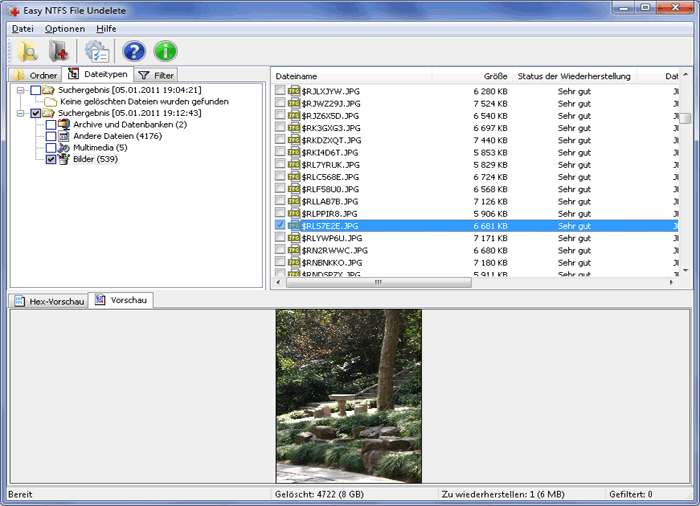Select the file $RLPPIR8.JPG
700x506 pixels.
[329, 213]
